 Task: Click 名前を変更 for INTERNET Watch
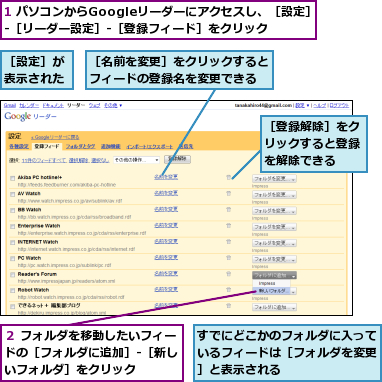tap(166, 241)
